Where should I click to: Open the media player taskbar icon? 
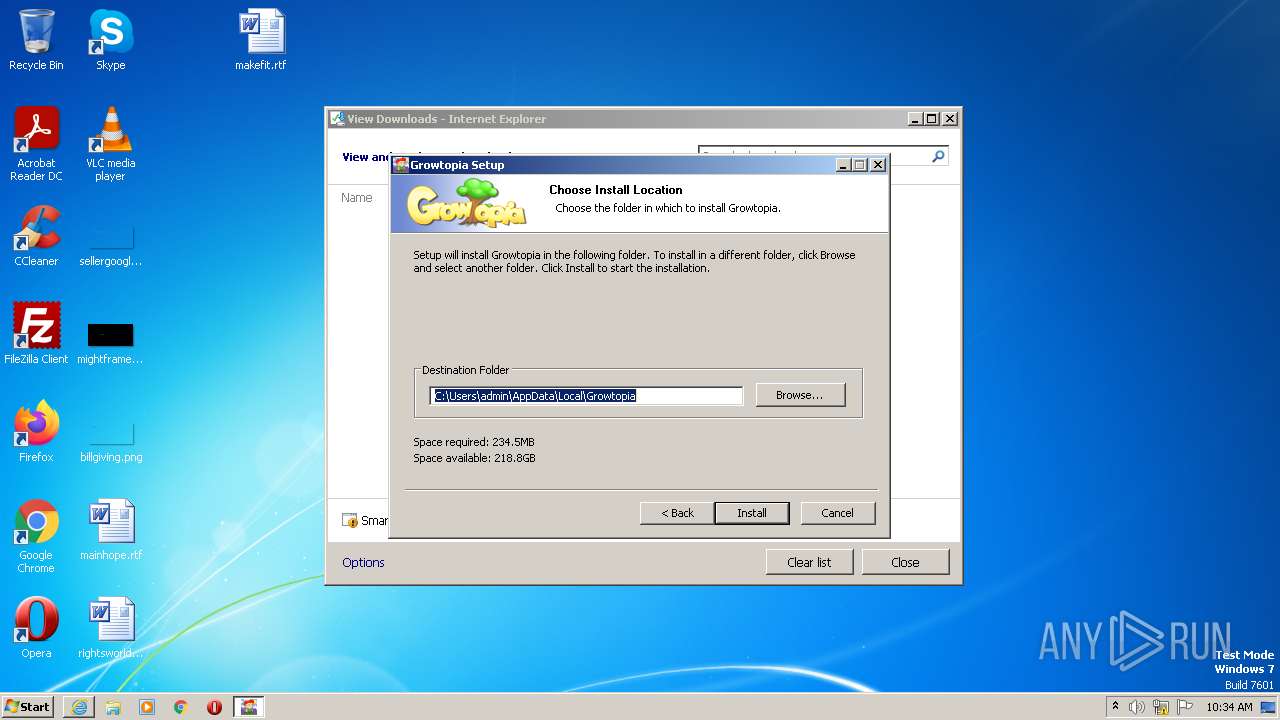pyautogui.click(x=147, y=707)
